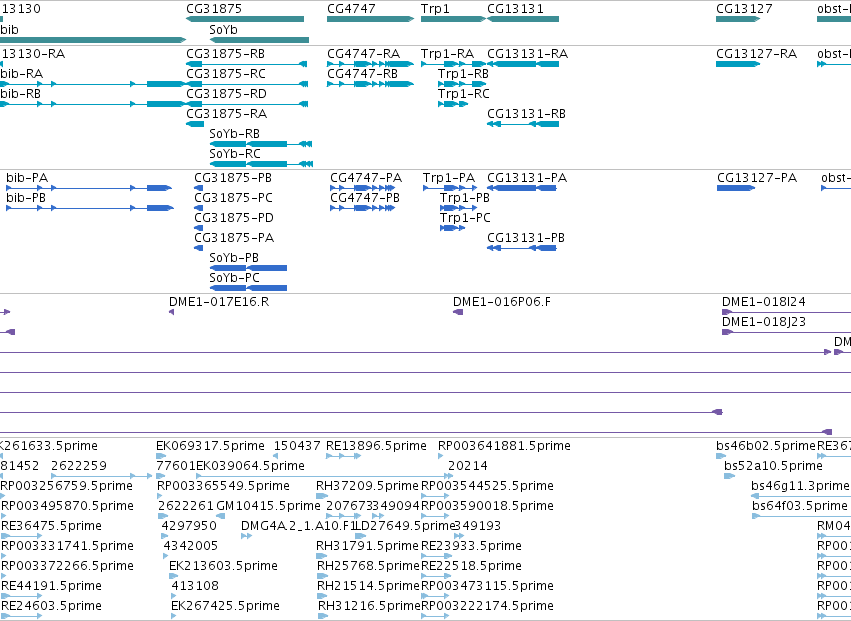
Task: Click the DME1-018J23 BAC label
Action: point(764,322)
